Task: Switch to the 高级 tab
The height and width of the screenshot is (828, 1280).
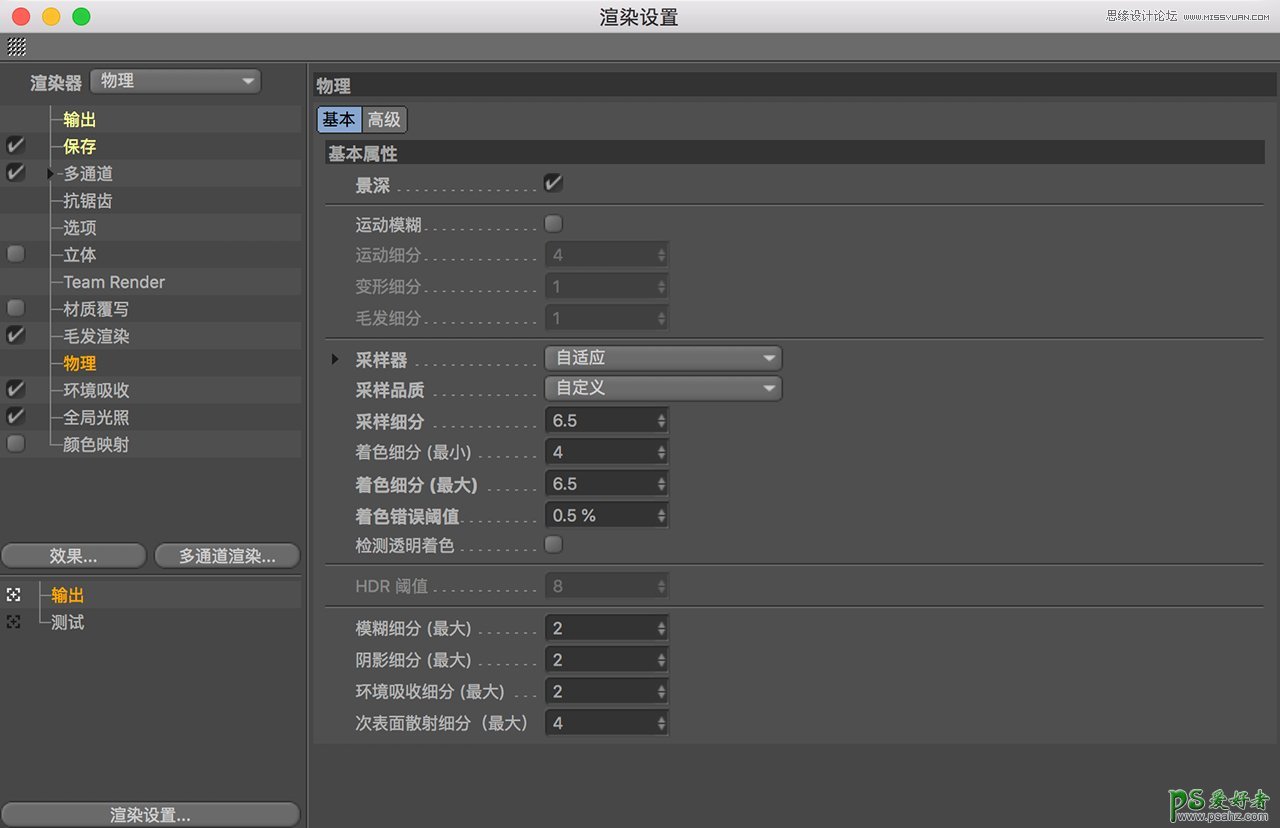Action: click(384, 120)
